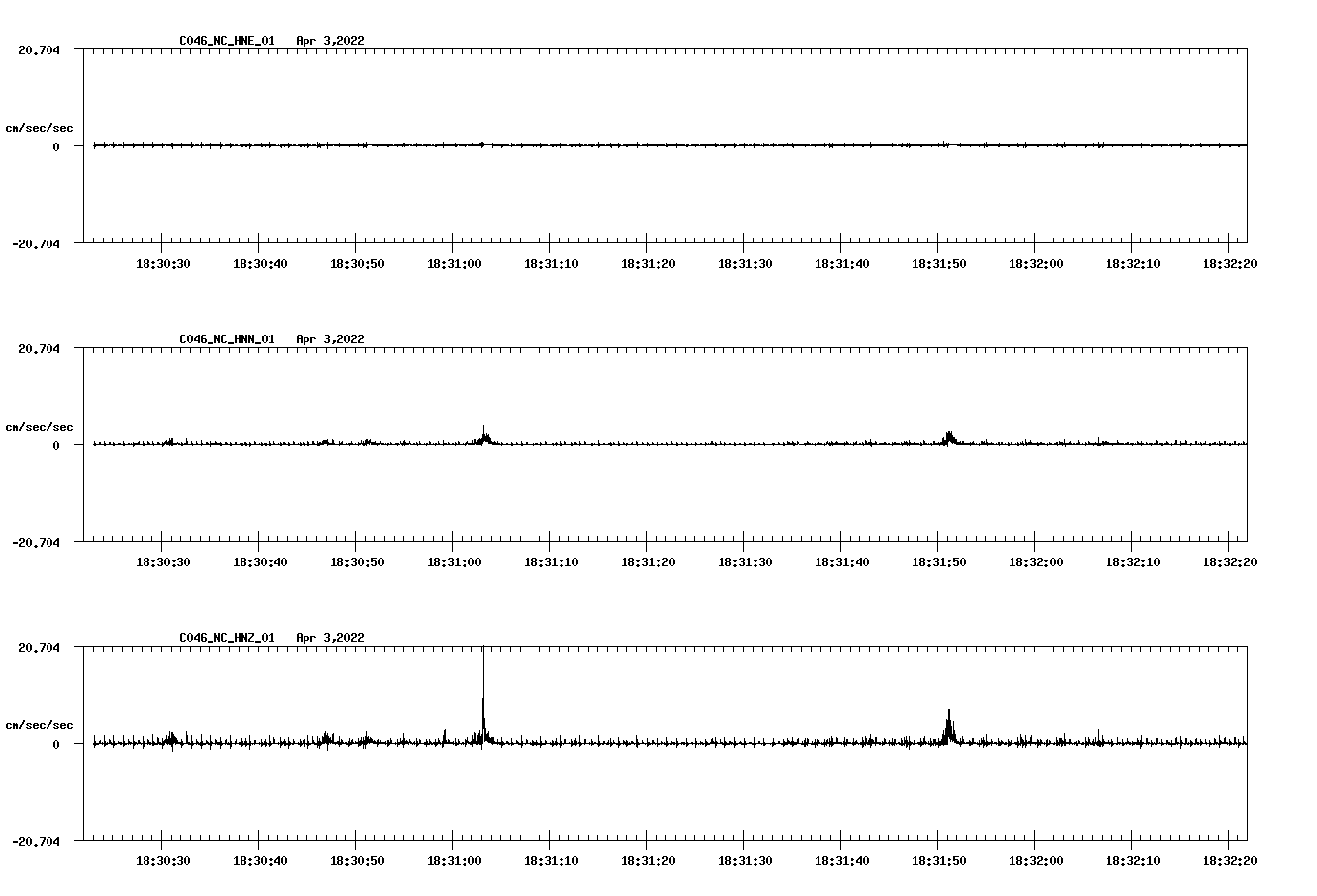Click the 18:31:50 time label under HNN plot
The image size is (1317, 896).
click(x=939, y=562)
